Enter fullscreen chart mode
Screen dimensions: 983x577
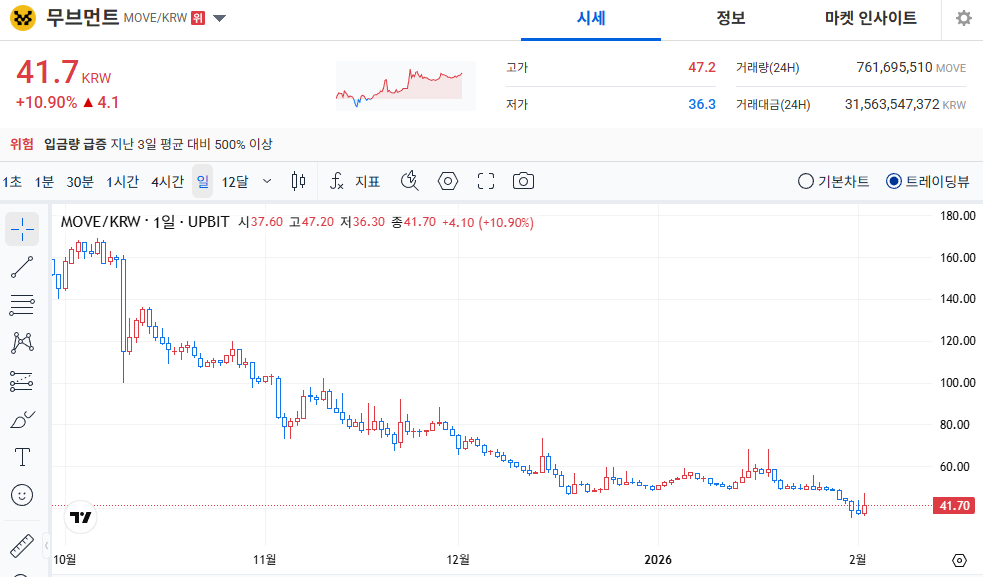(x=486, y=181)
